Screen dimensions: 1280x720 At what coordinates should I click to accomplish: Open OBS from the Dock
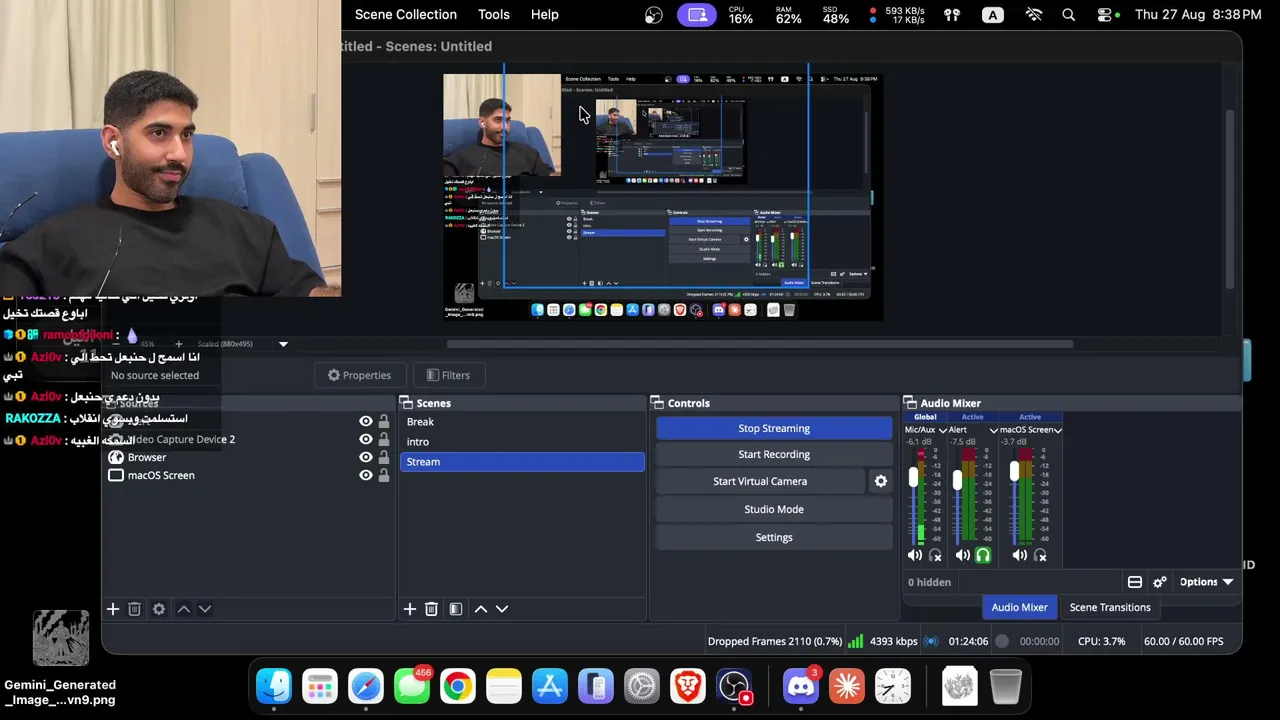(735, 687)
